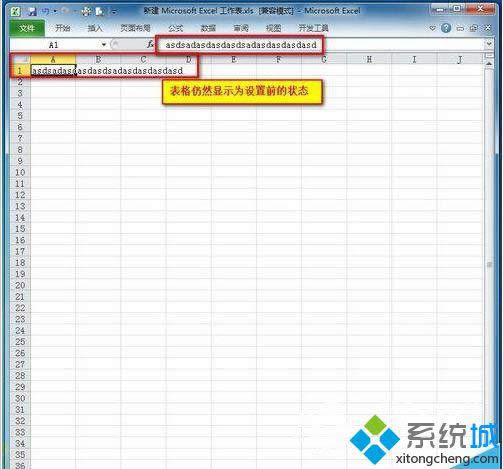The width and height of the screenshot is (503, 469).
Task: Switch to the 插入 (Insert) ribbon tab
Action: [x=95, y=28]
